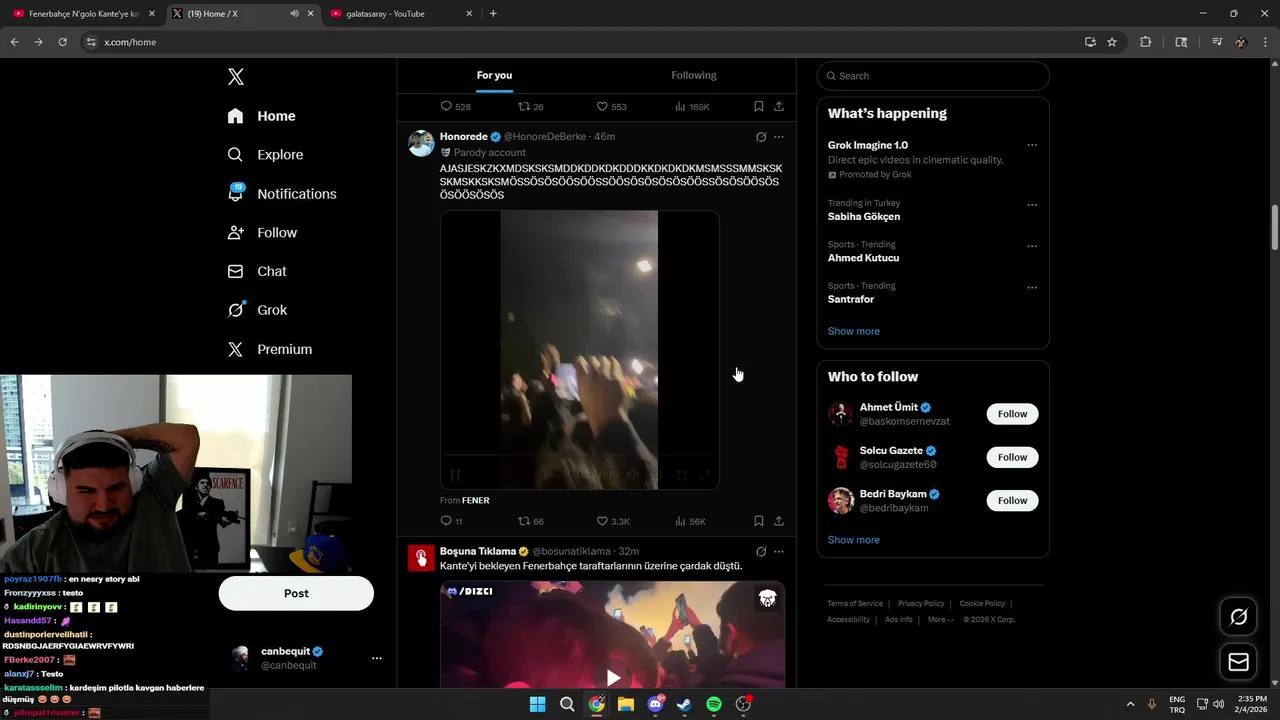Click Show more under What's happening
Image resolution: width=1280 pixels, height=720 pixels.
[854, 331]
